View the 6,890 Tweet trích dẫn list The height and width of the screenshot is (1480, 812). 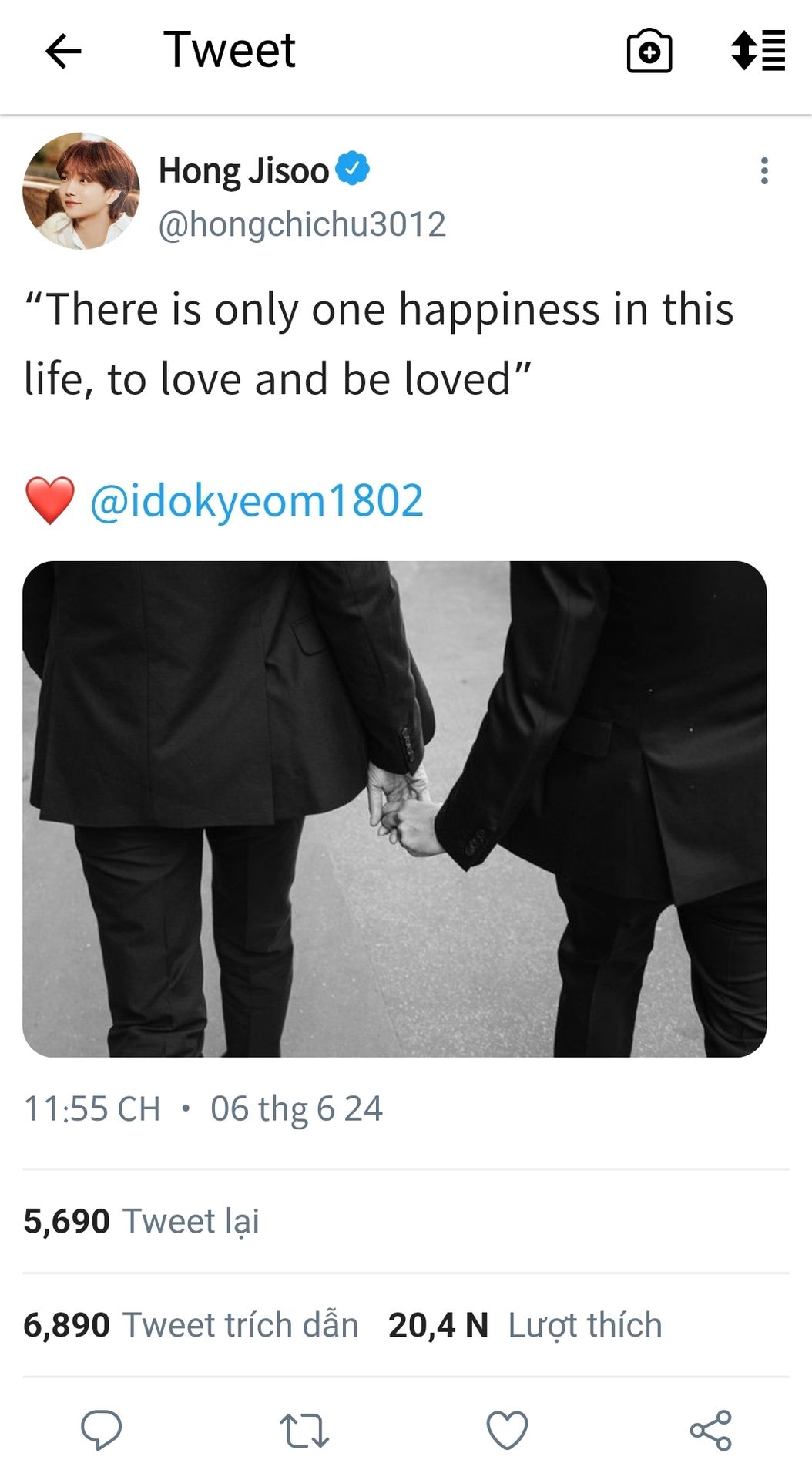pyautogui.click(x=191, y=1325)
